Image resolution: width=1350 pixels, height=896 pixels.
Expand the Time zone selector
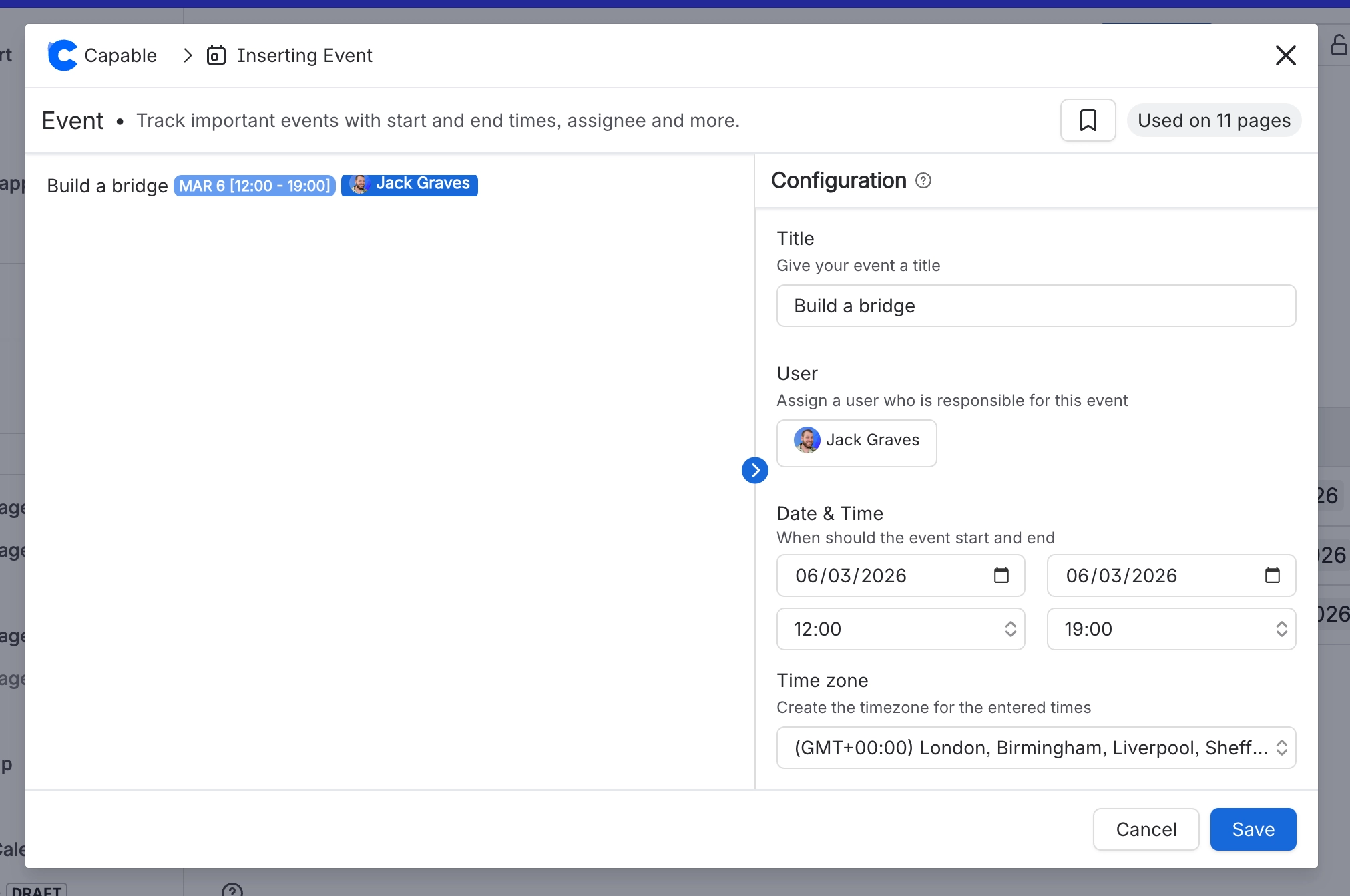pos(1036,748)
